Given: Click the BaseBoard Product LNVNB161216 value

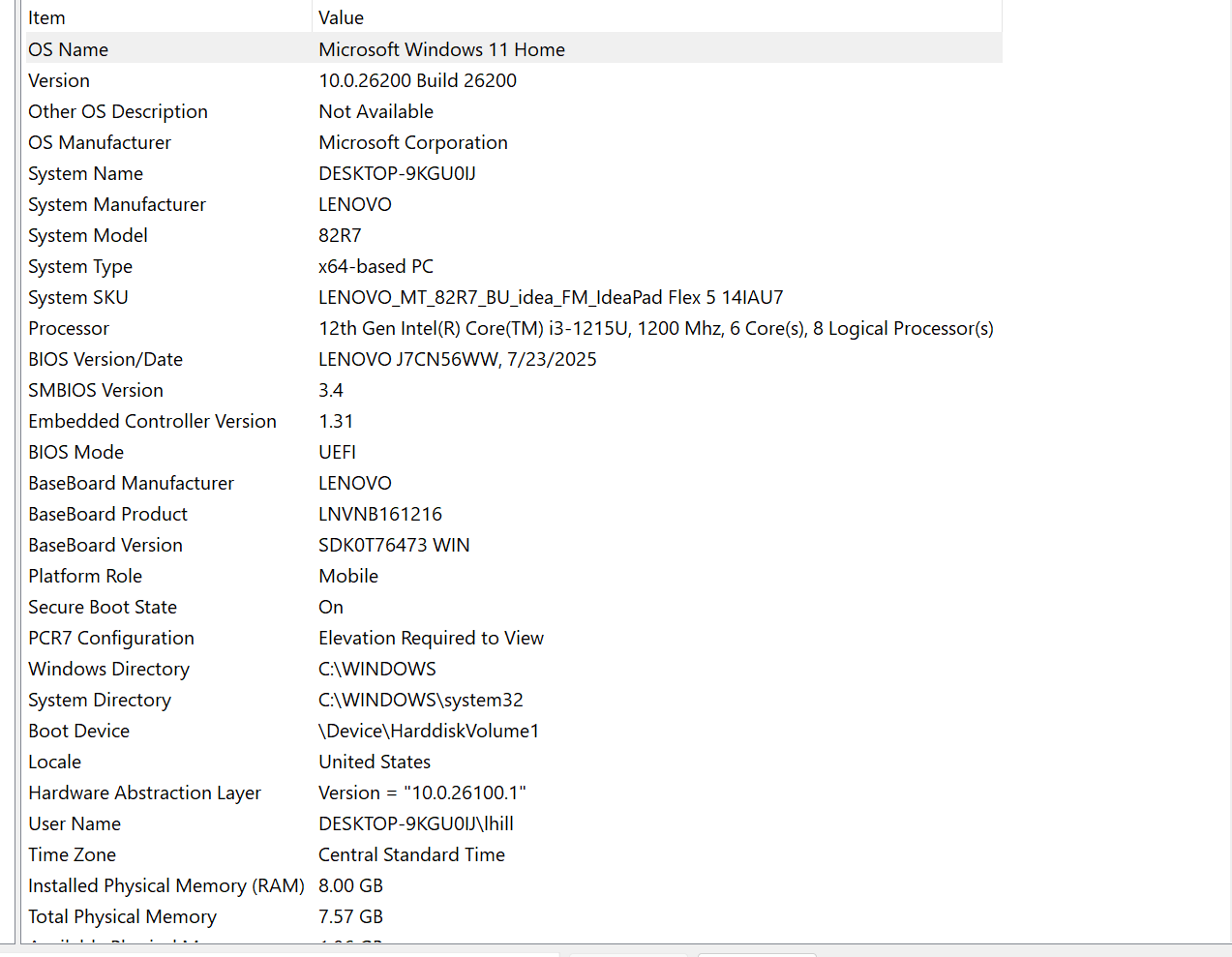Looking at the screenshot, I should 380,514.
